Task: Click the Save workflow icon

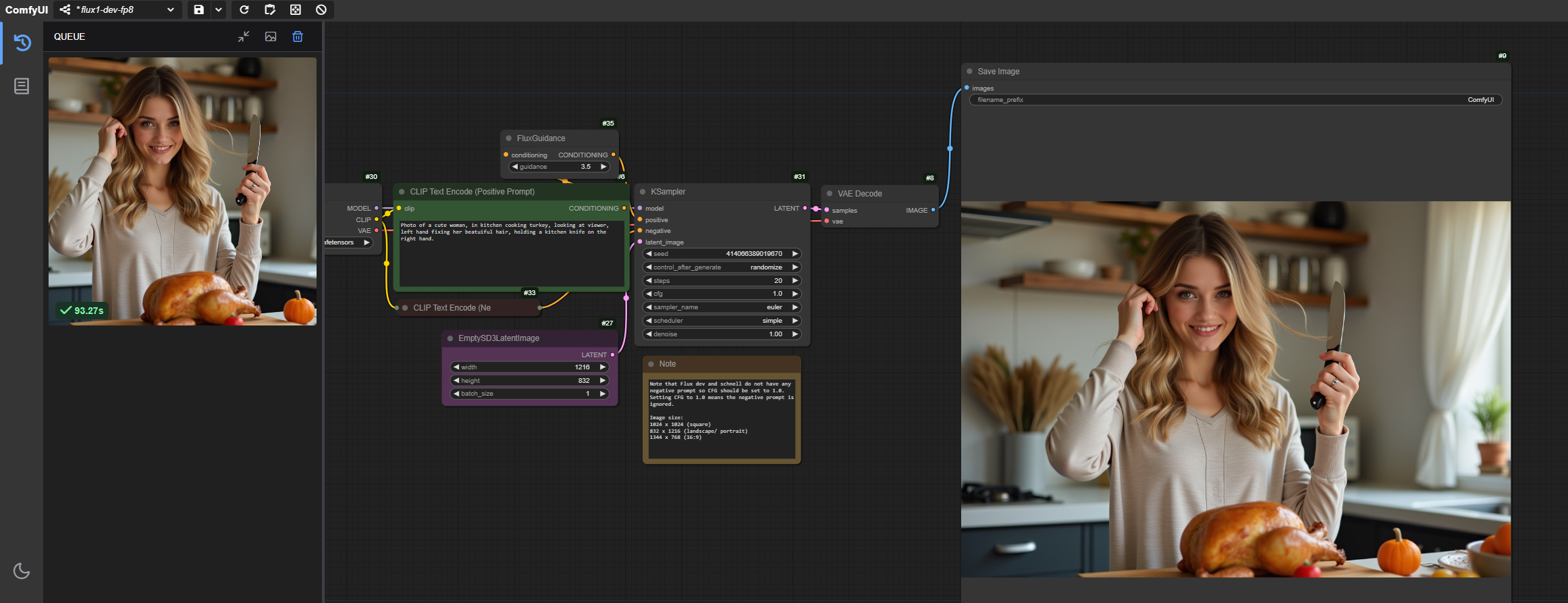Action: [198, 9]
